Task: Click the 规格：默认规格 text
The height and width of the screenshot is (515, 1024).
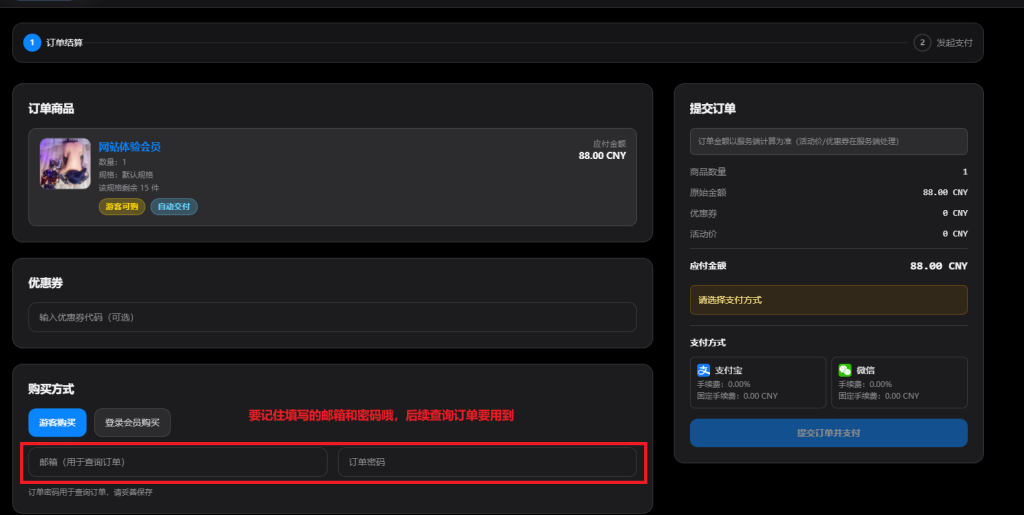Action: click(126, 175)
